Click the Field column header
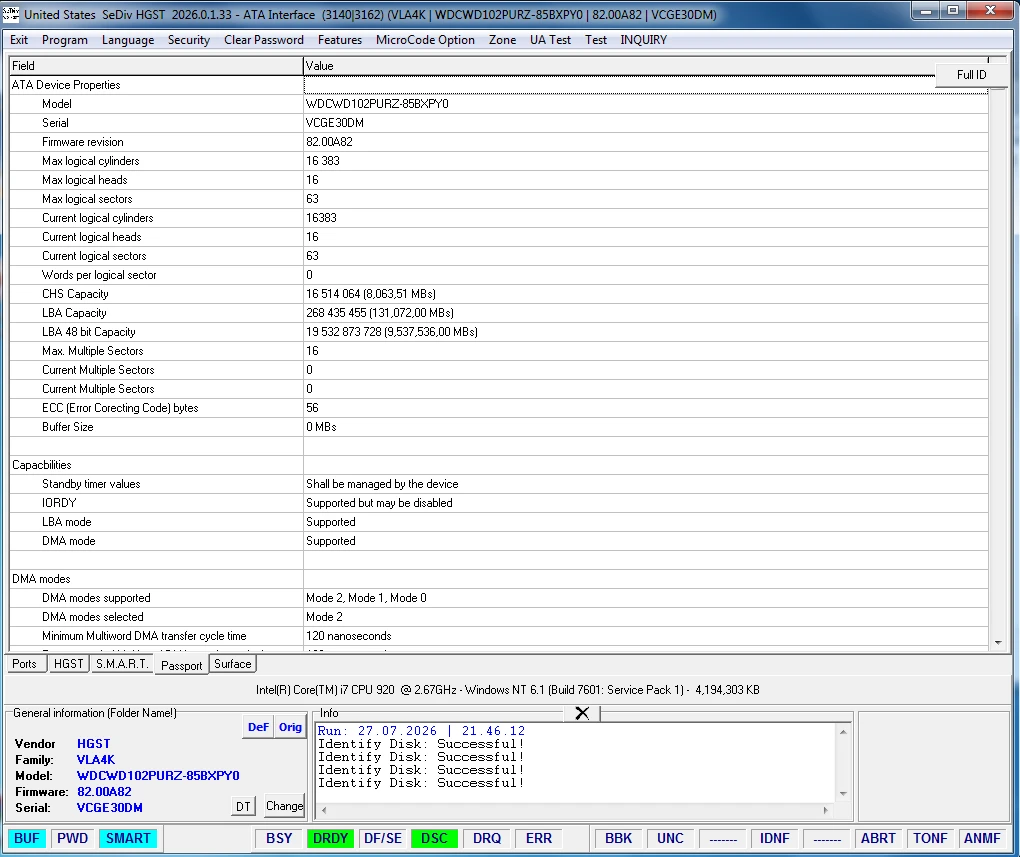Screen dimensions: 1020x857 [x=156, y=66]
